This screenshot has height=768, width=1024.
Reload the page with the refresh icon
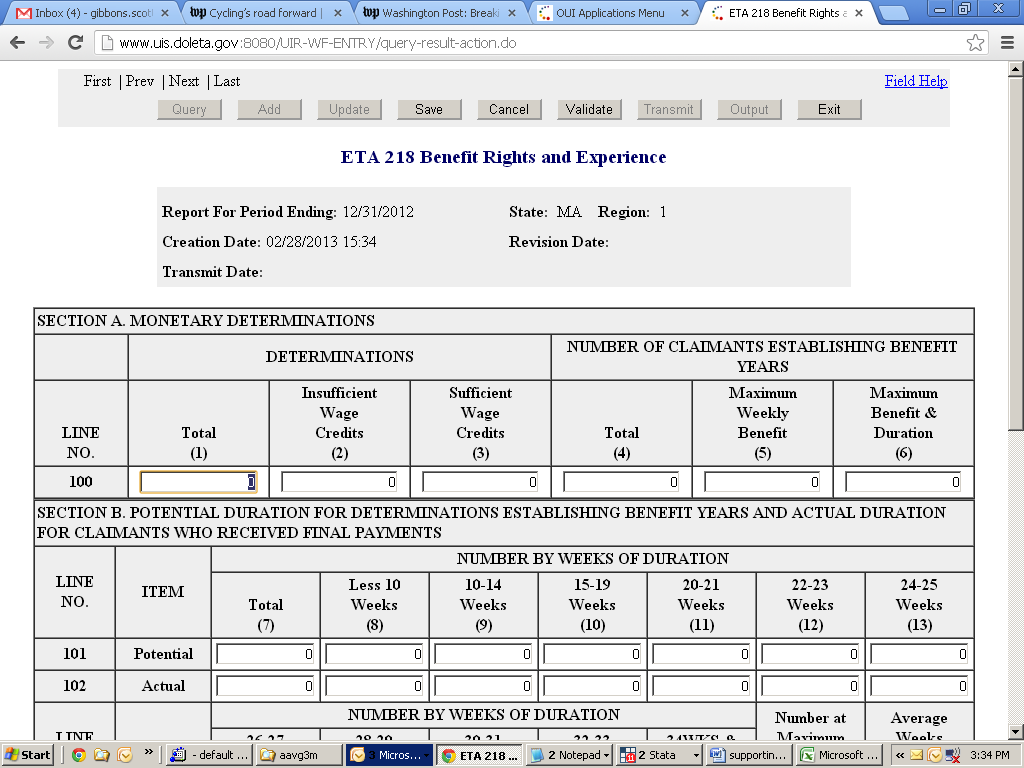pos(76,43)
